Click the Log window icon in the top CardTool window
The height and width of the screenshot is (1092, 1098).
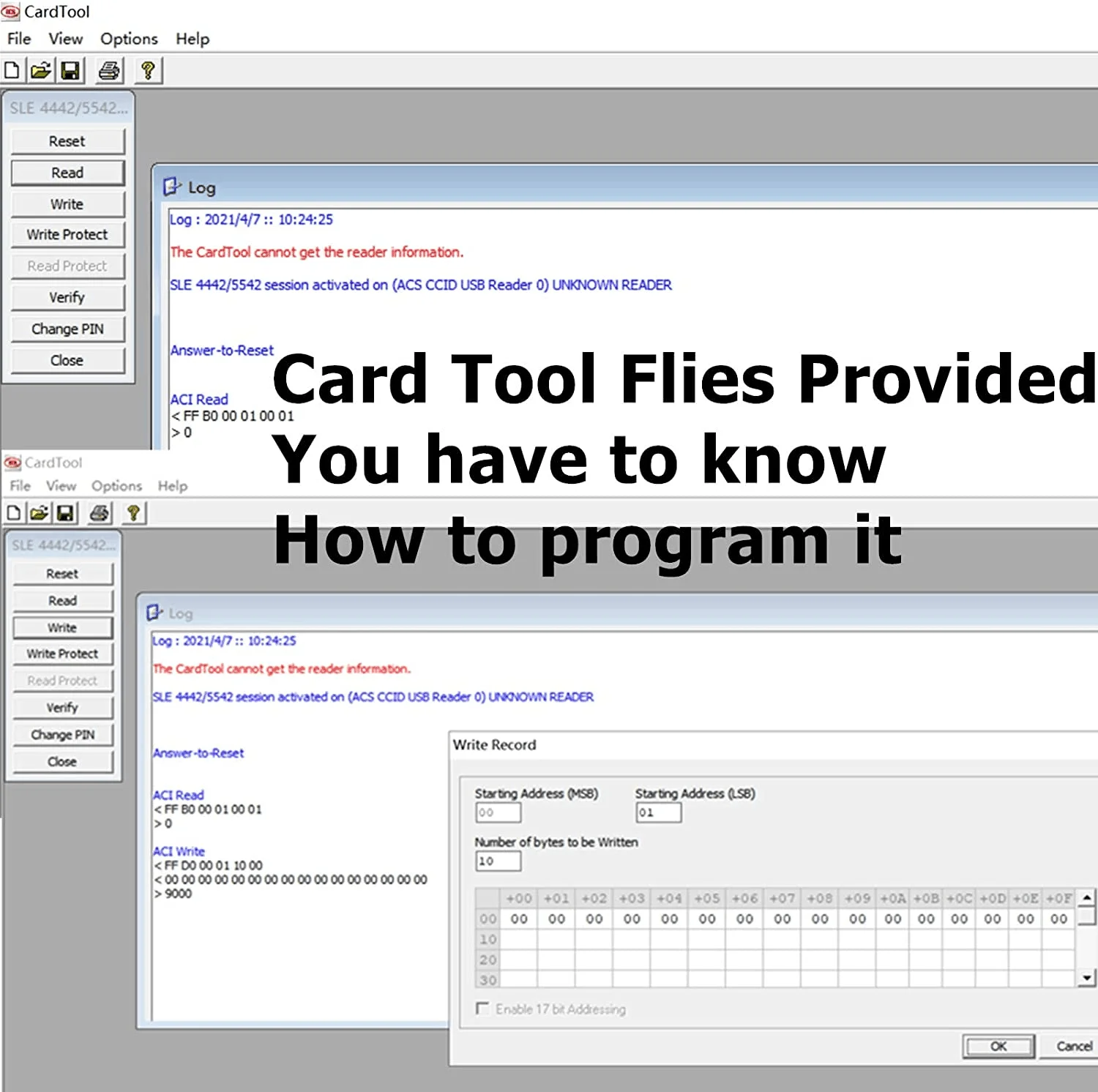coord(171,187)
